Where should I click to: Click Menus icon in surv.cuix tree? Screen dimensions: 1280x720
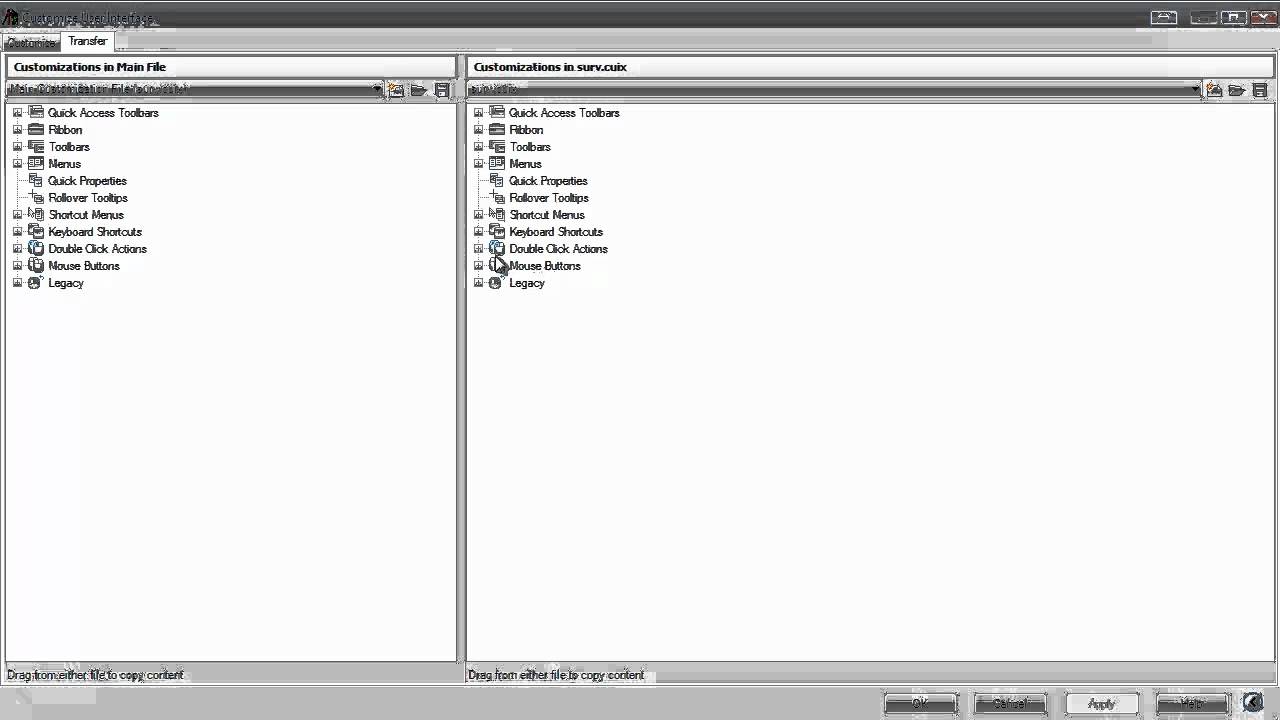point(497,164)
